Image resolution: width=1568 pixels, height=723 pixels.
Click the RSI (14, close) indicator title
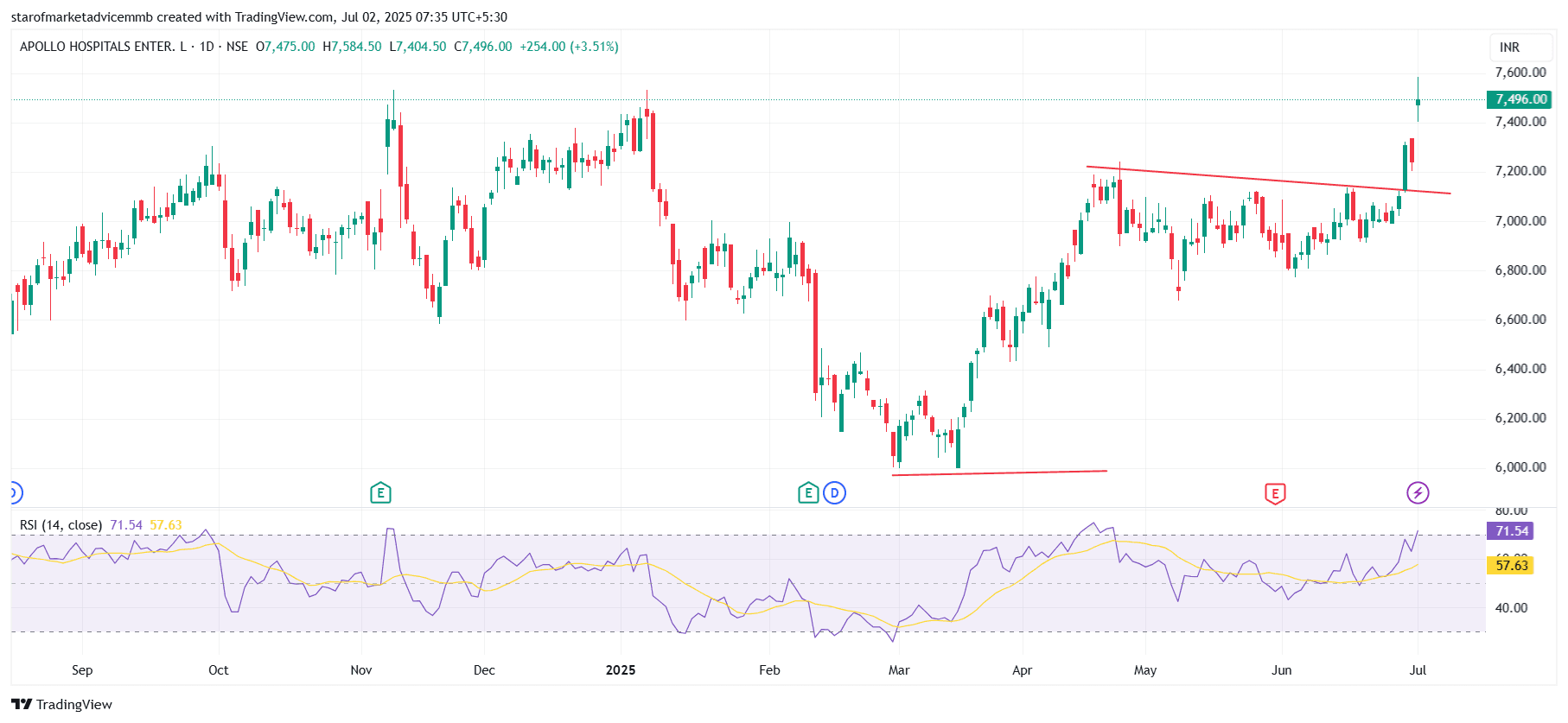tap(61, 525)
